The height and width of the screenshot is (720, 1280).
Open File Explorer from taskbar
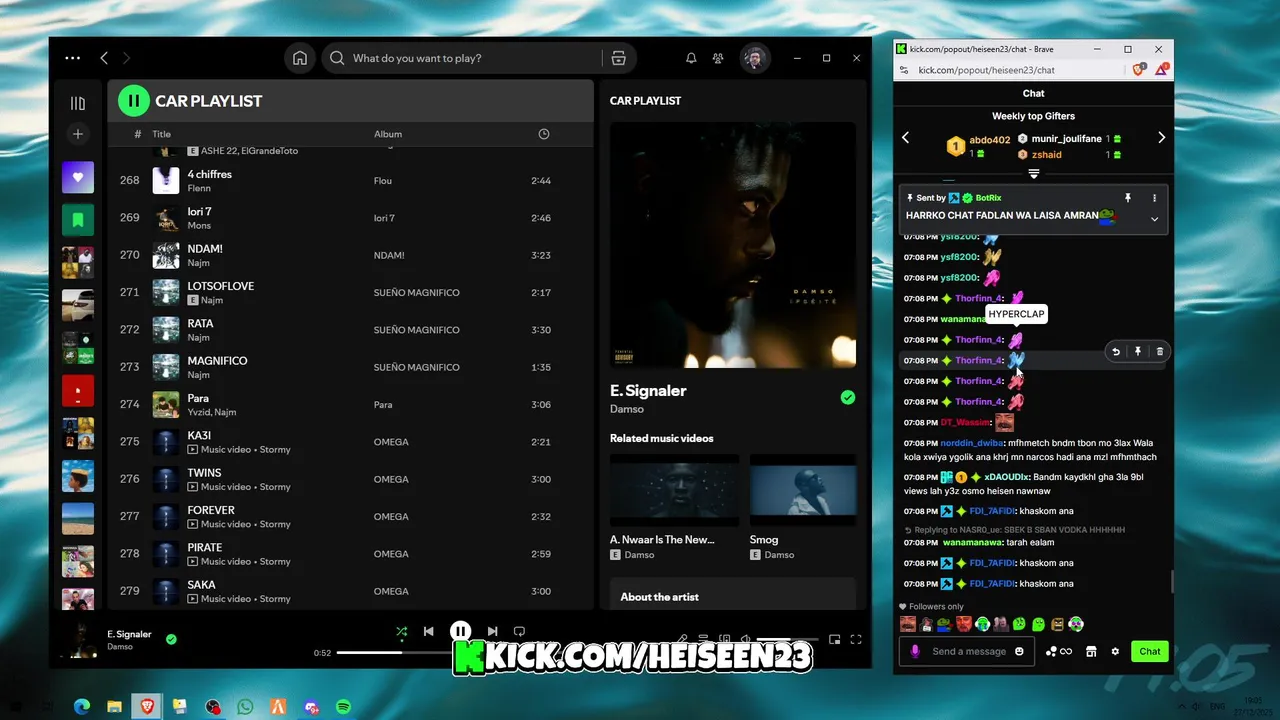tap(115, 707)
